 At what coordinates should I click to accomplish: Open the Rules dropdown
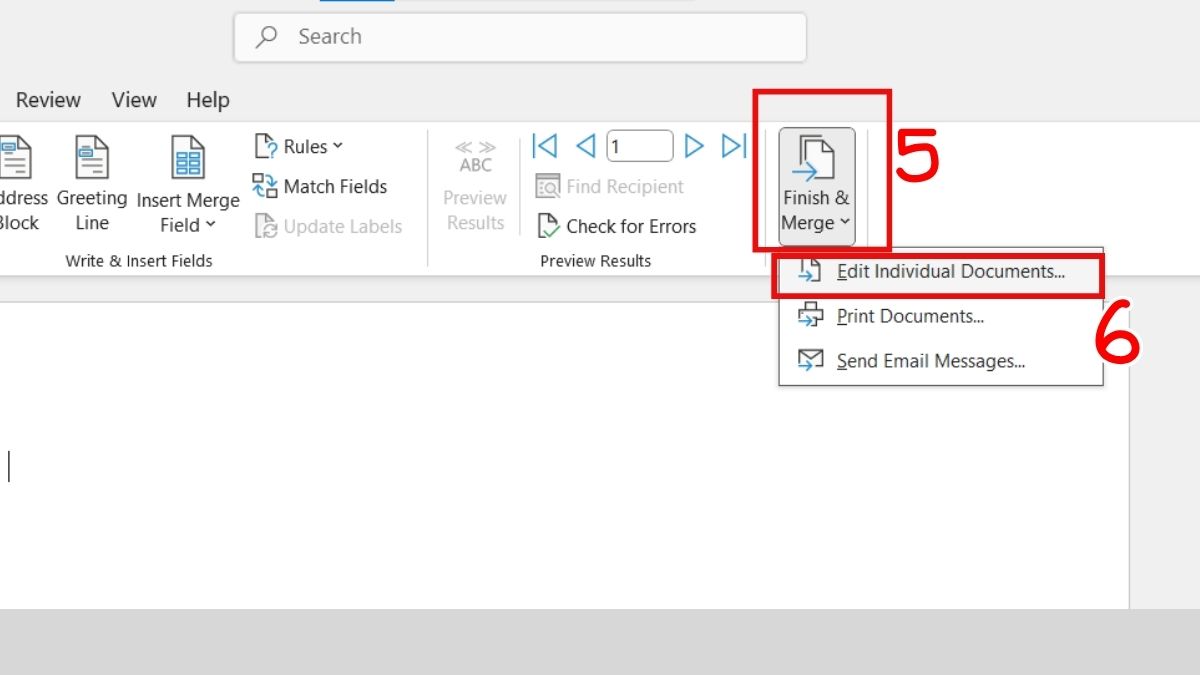(298, 146)
